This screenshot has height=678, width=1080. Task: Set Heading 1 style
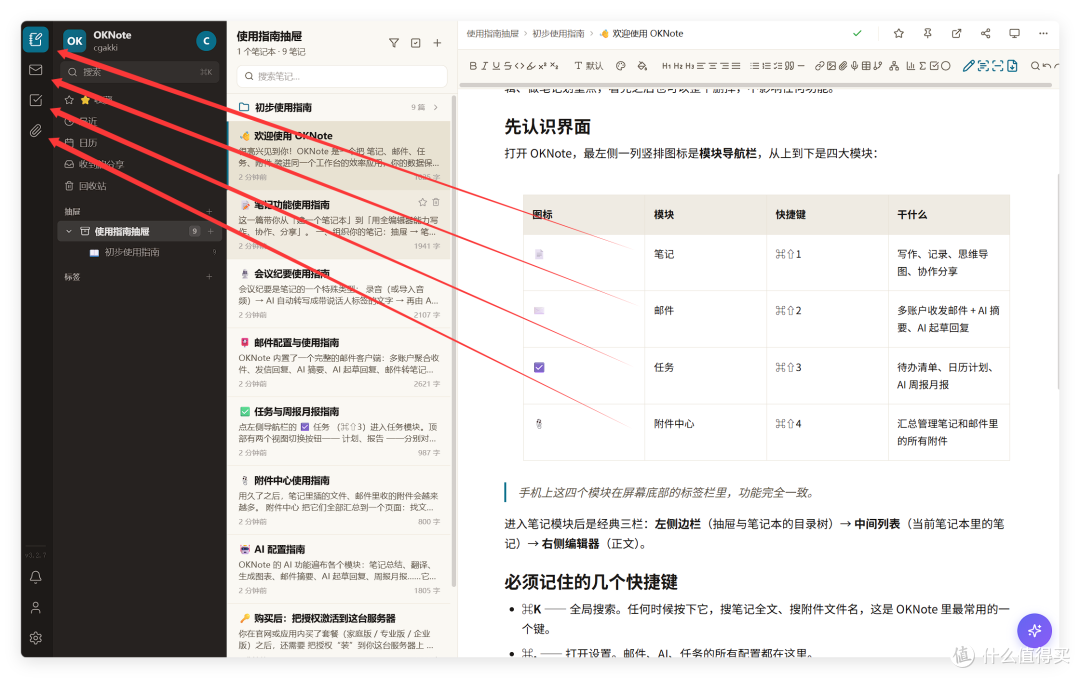click(666, 66)
